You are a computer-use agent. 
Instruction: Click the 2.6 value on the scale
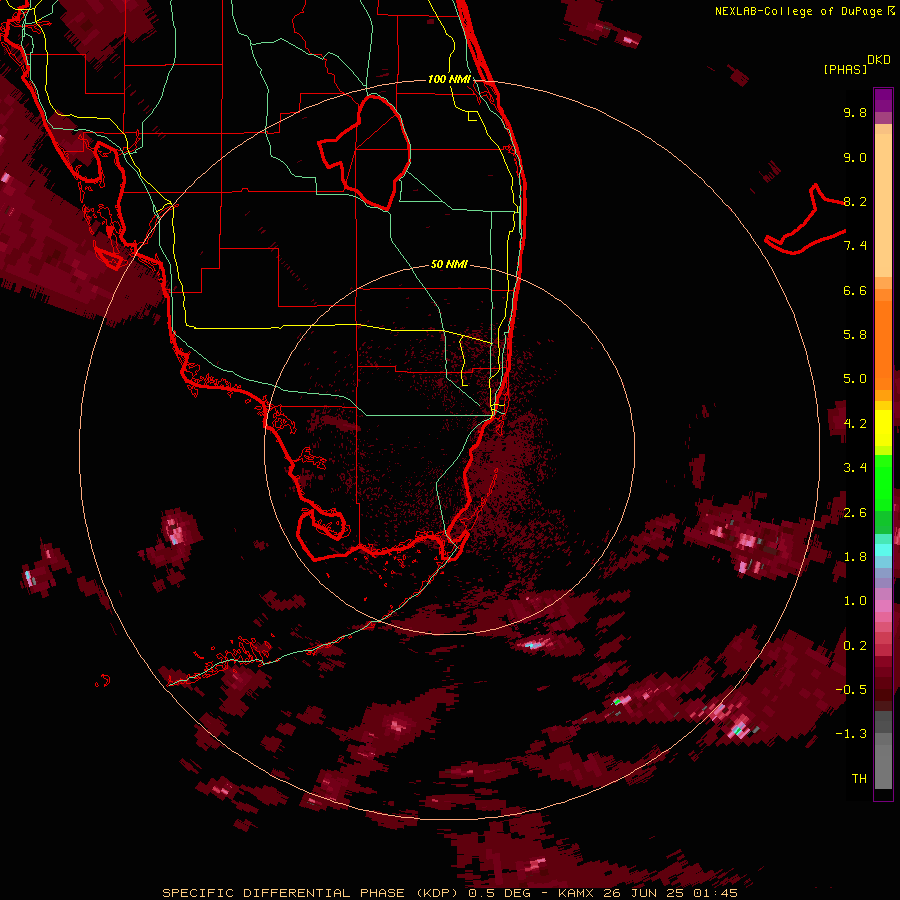tap(855, 513)
